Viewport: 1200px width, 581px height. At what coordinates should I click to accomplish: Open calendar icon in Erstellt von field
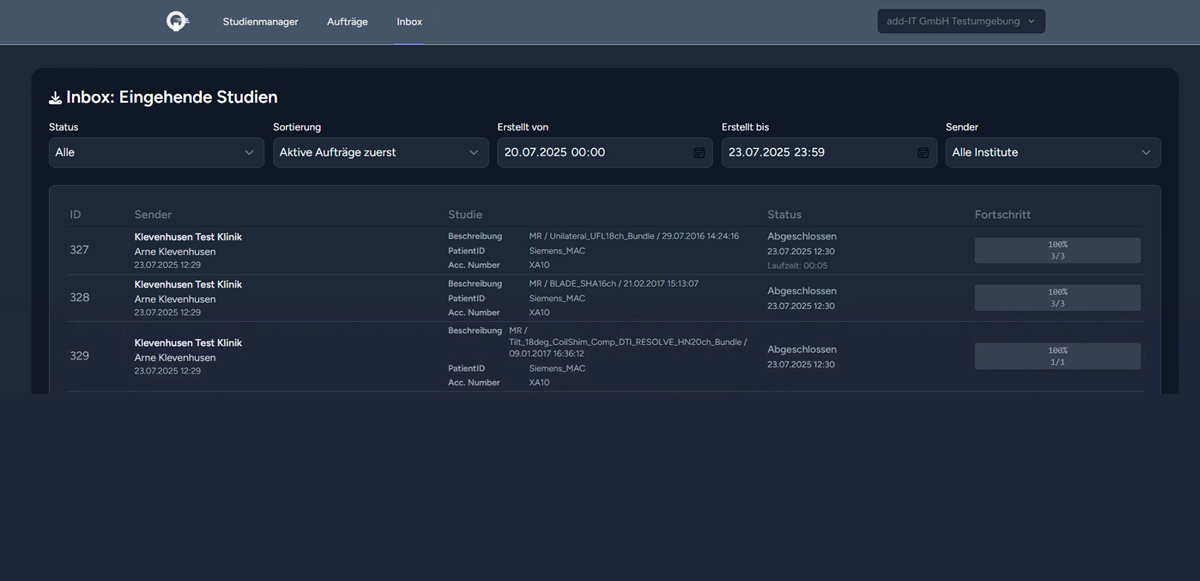coord(699,153)
